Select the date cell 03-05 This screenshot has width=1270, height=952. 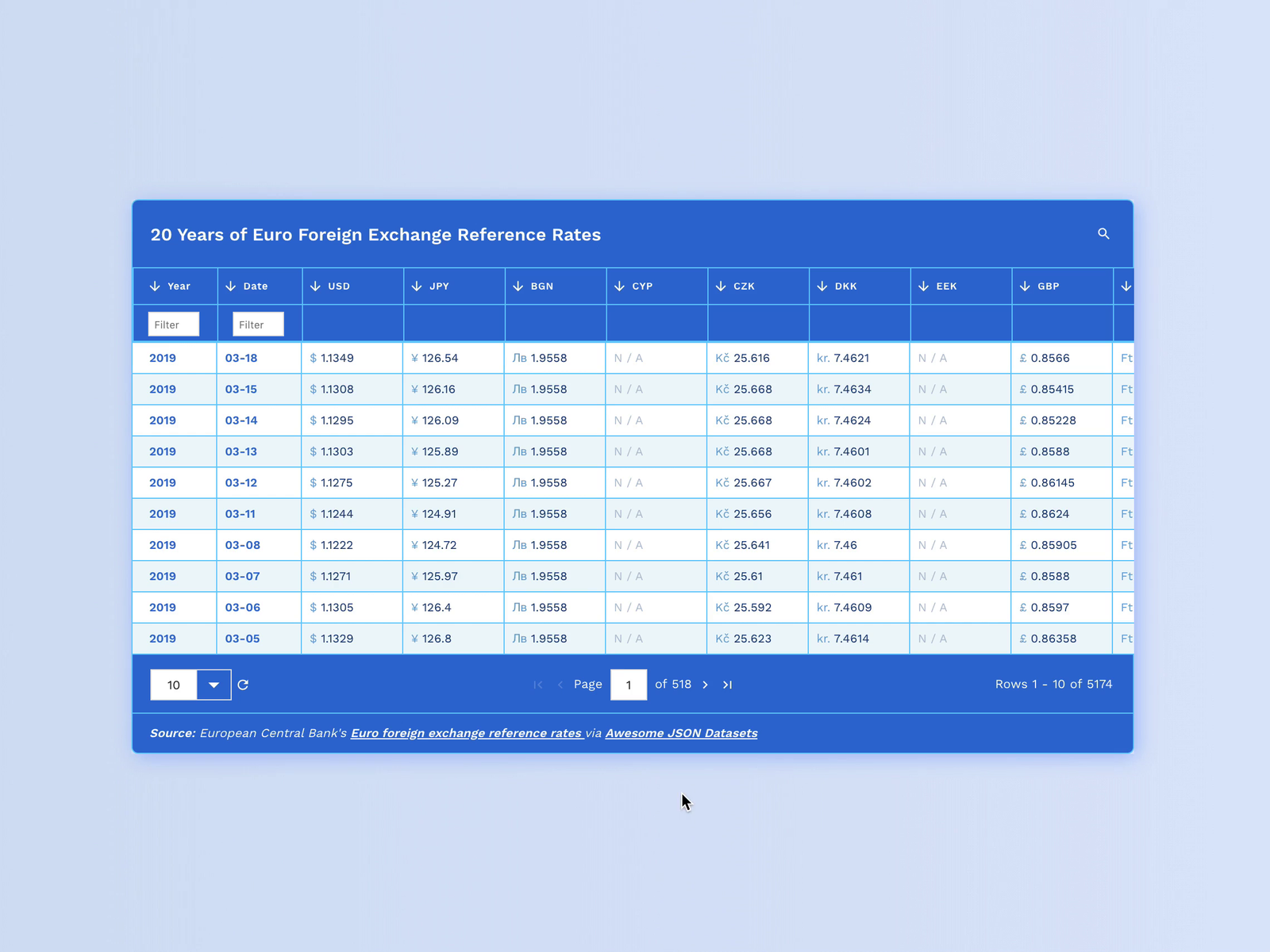pos(242,639)
